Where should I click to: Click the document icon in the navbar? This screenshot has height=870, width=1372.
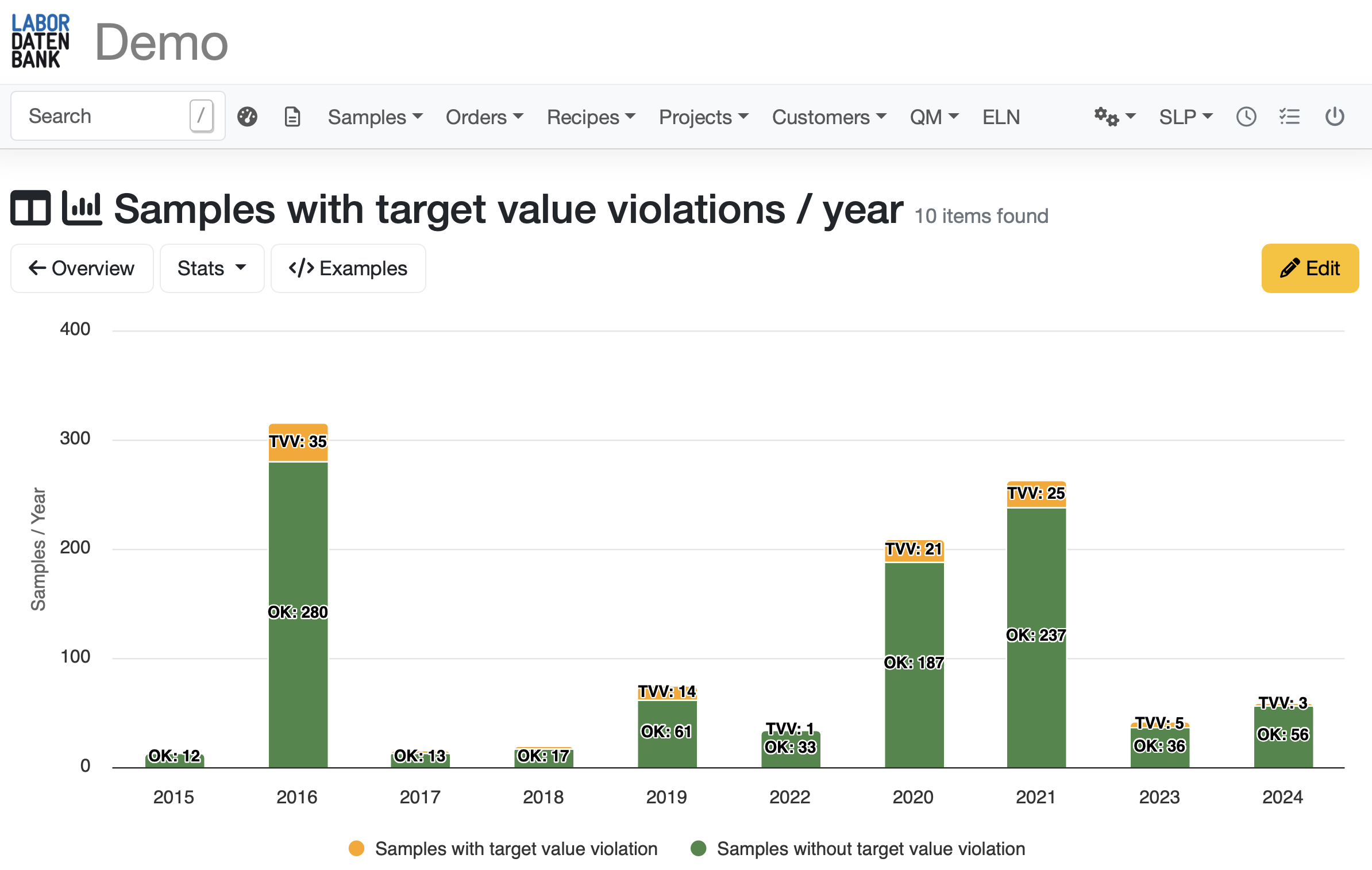click(292, 117)
